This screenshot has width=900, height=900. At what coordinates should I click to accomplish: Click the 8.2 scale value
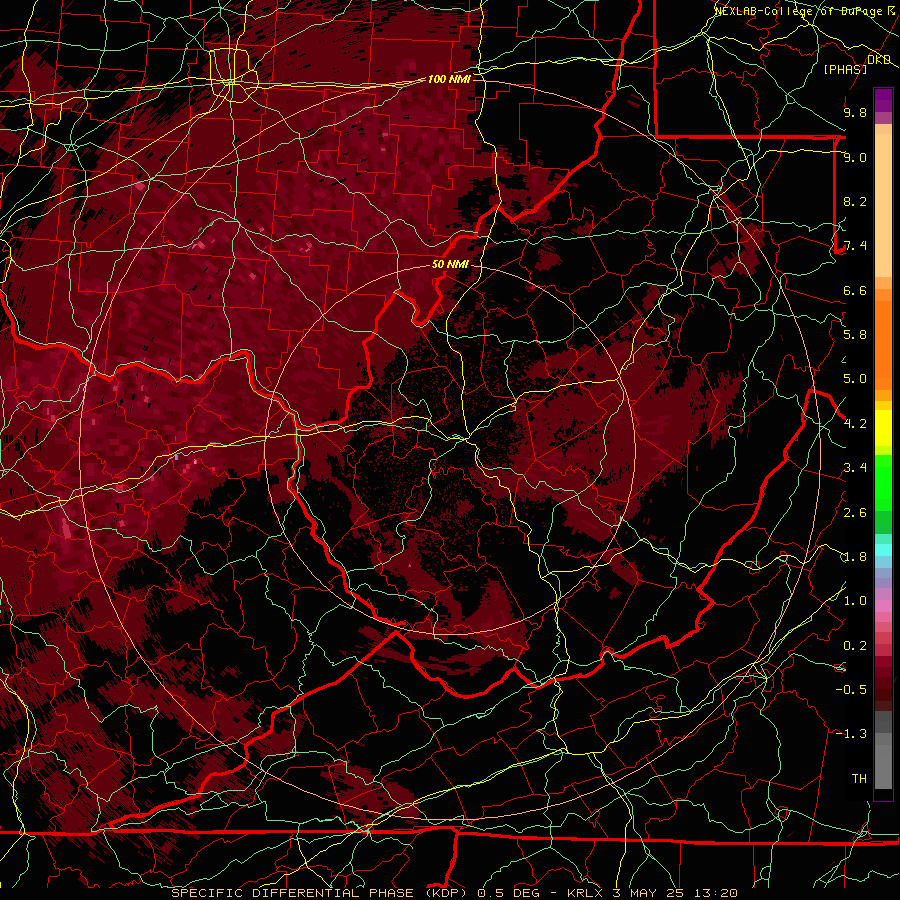point(855,201)
